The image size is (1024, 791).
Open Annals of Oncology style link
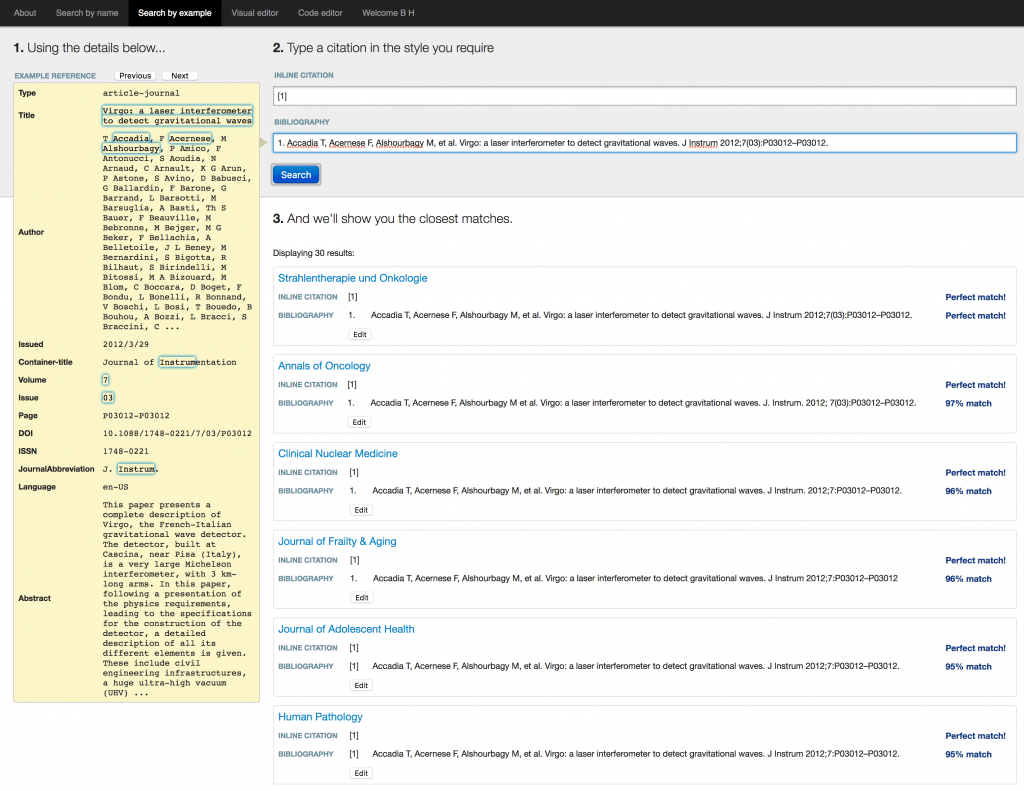tap(324, 366)
